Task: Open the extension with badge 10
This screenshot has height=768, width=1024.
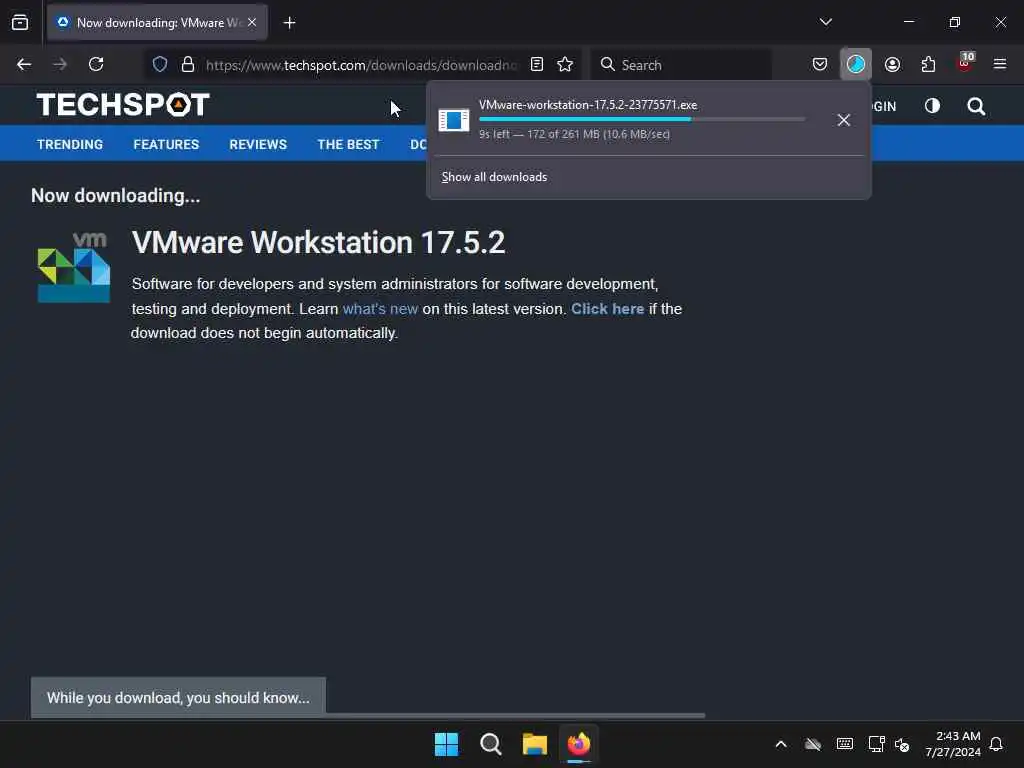Action: 965,63
